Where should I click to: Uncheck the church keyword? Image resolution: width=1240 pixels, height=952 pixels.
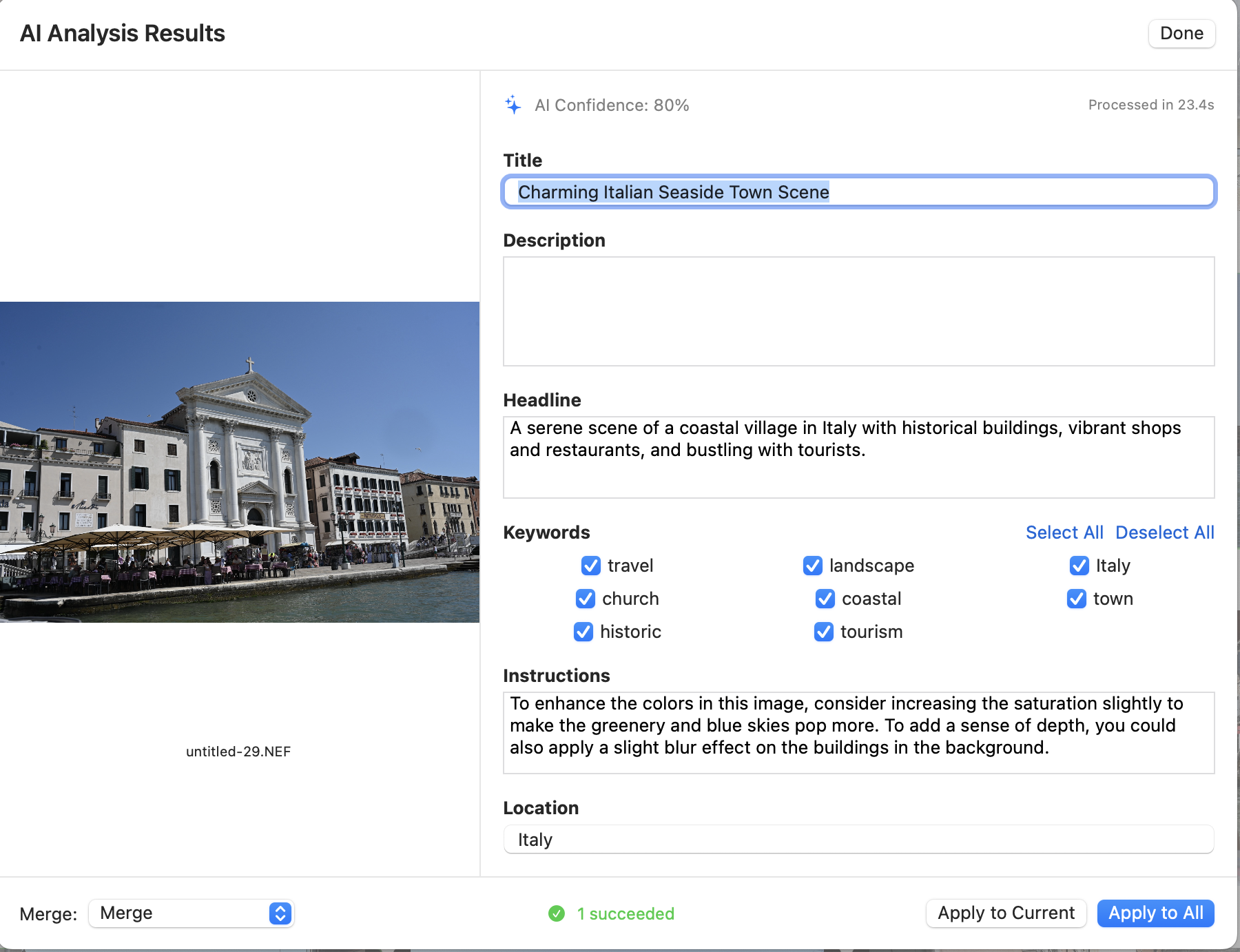[x=586, y=599]
